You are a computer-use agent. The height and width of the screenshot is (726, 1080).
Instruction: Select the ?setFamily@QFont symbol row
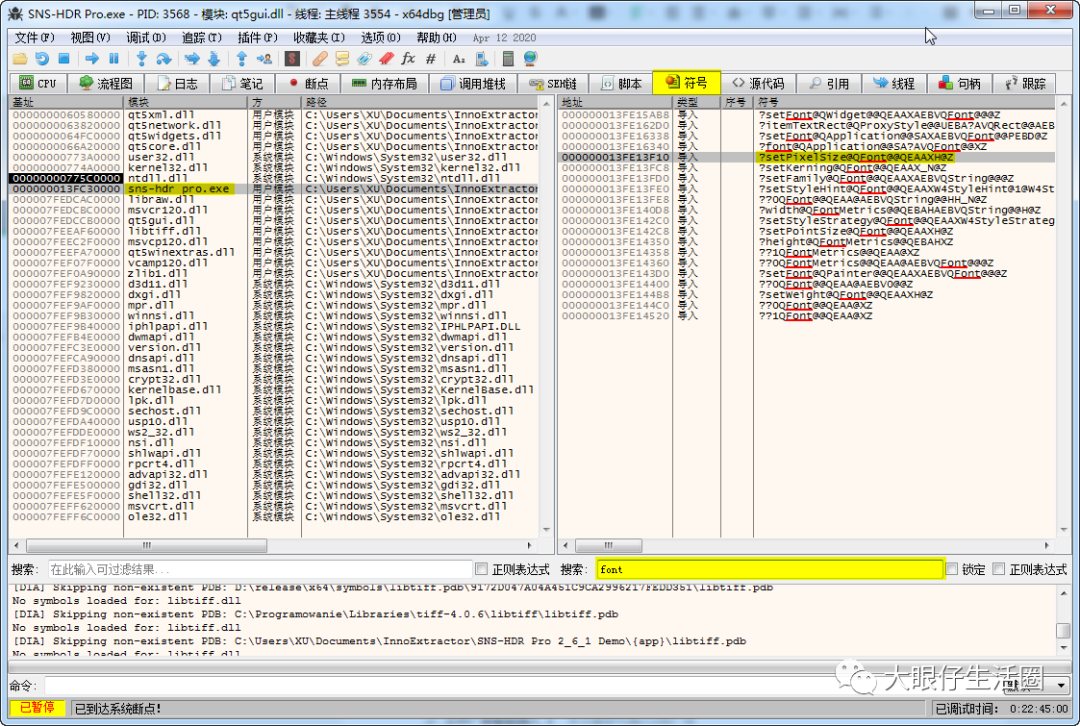807,178
